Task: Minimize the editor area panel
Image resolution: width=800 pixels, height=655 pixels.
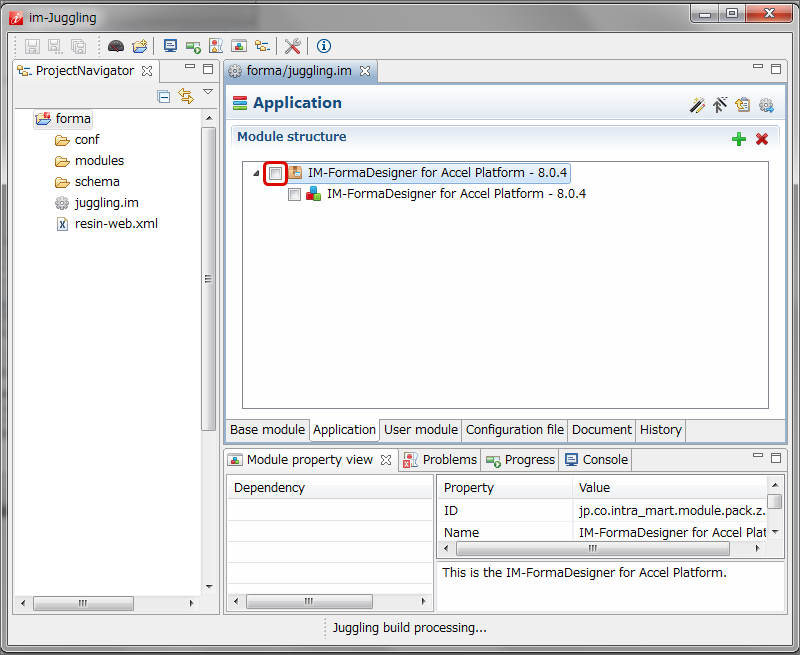Action: (758, 66)
